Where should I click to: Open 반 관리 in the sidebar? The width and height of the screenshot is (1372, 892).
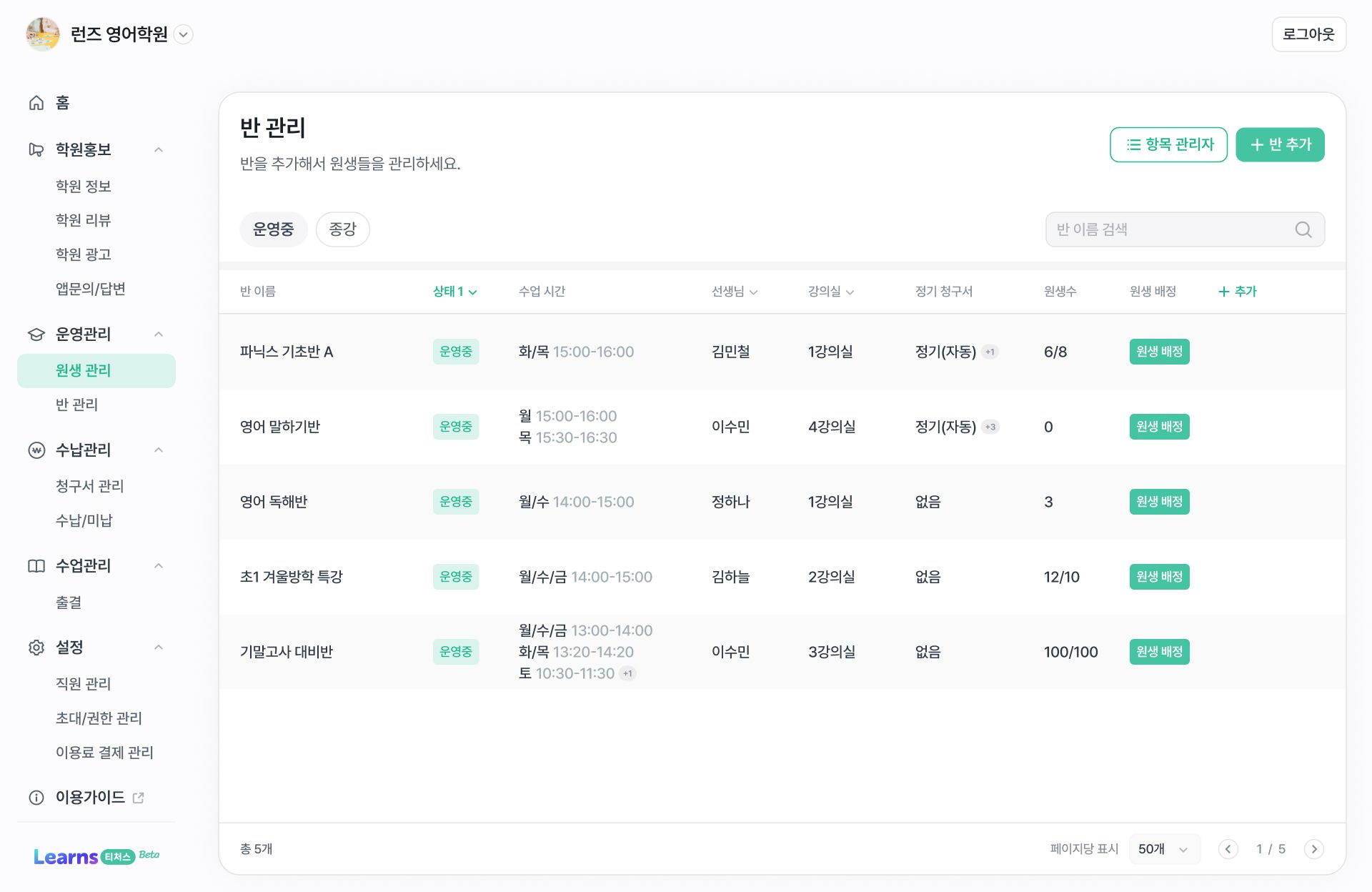click(77, 405)
